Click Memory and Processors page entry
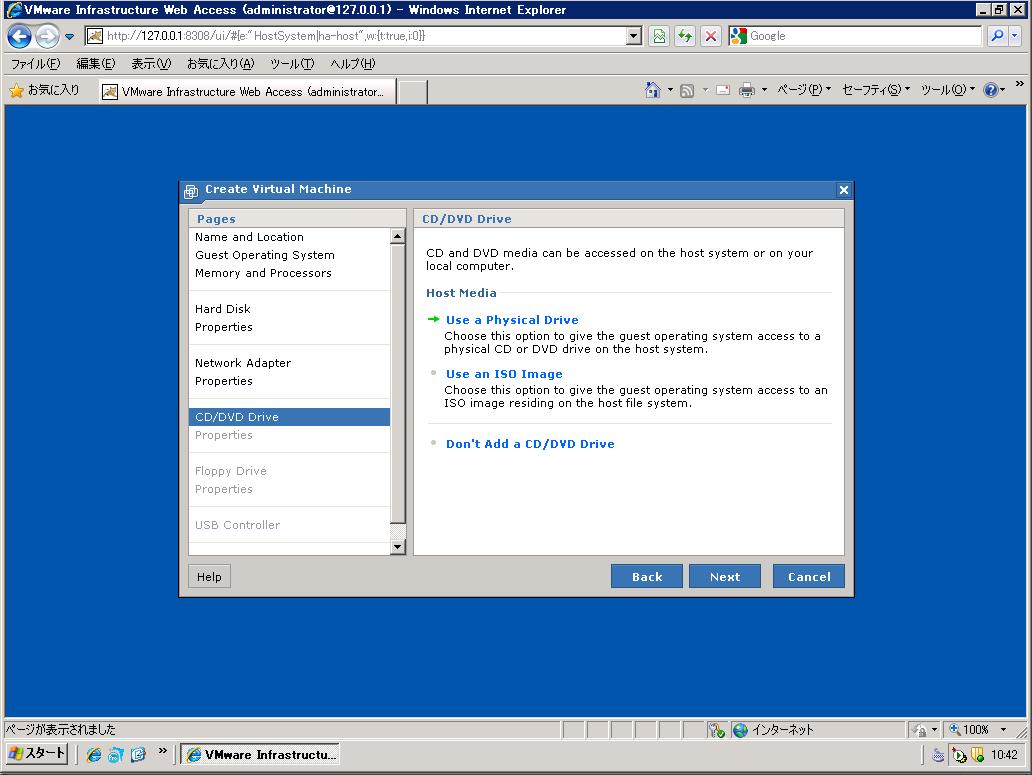Viewport: 1032px width, 775px height. pos(263,273)
